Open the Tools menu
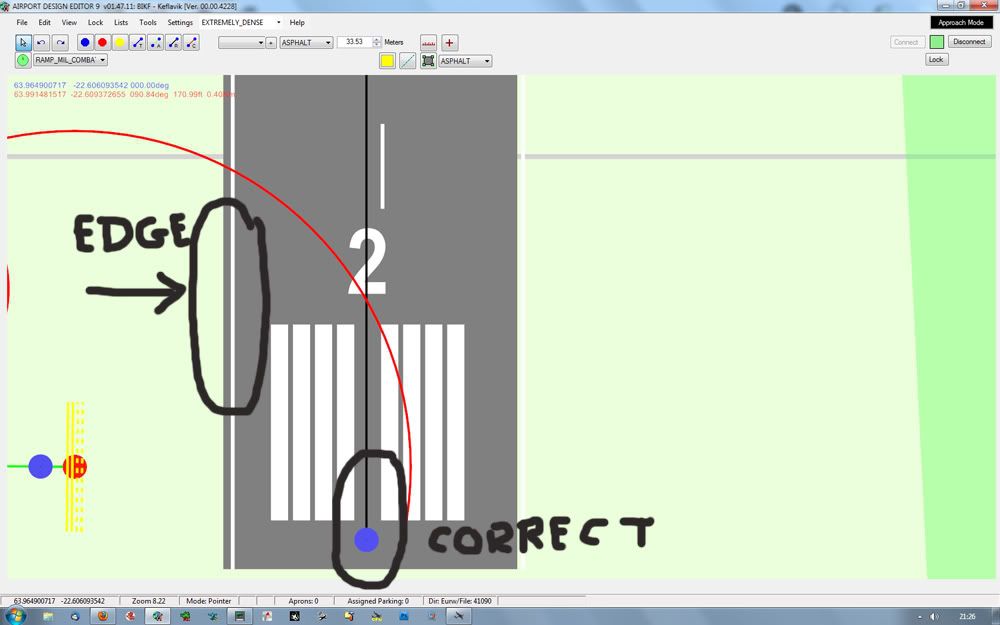The image size is (1000, 625). 147,22
